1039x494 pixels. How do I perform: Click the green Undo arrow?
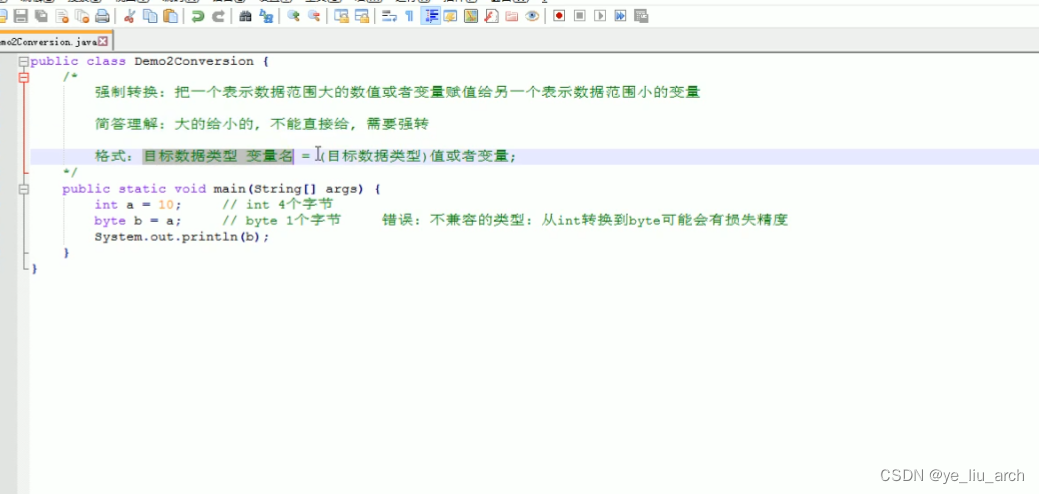click(x=197, y=16)
